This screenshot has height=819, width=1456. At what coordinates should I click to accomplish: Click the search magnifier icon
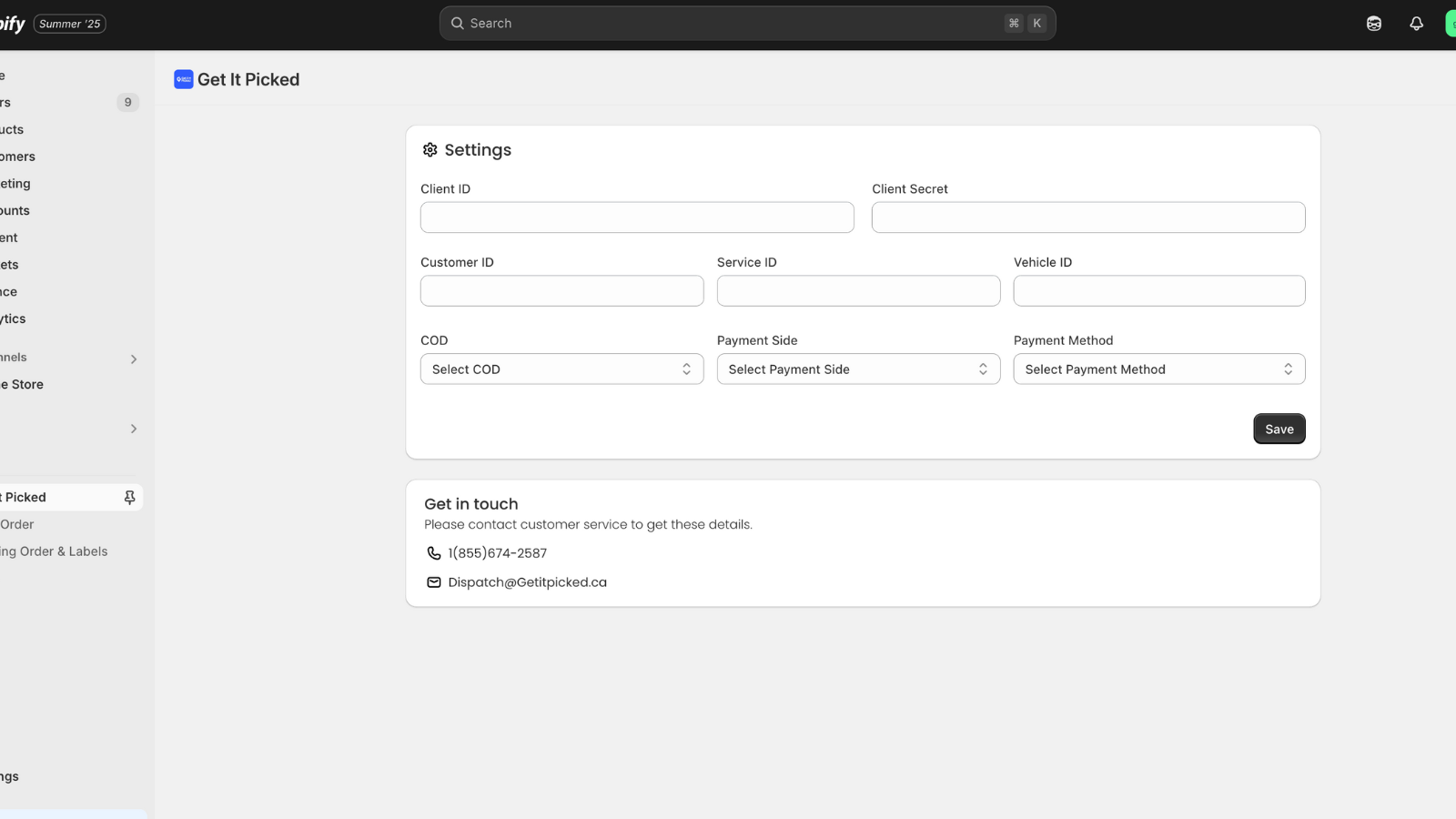tap(458, 24)
